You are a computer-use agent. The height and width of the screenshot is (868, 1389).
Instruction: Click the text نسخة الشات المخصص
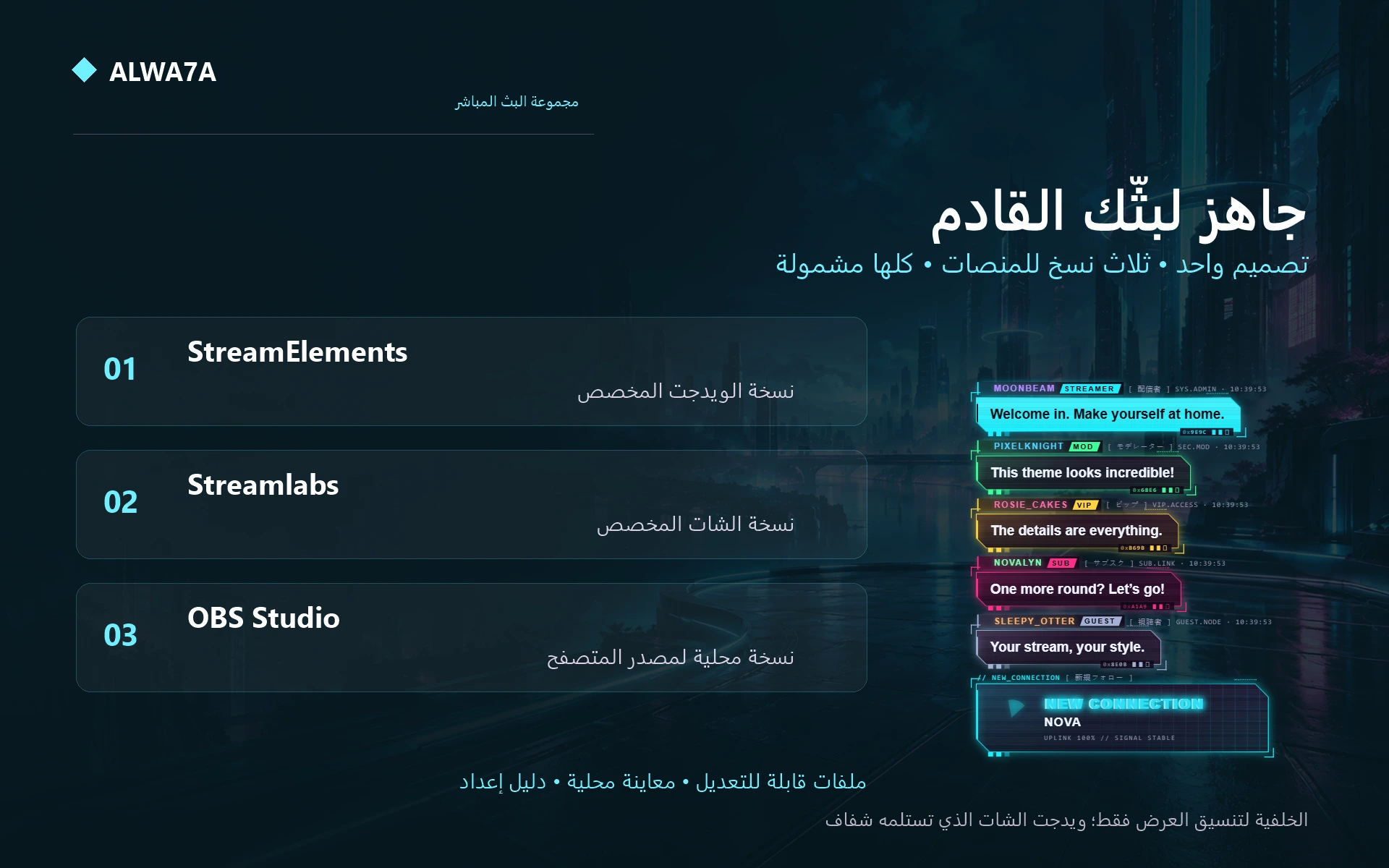[x=695, y=524]
